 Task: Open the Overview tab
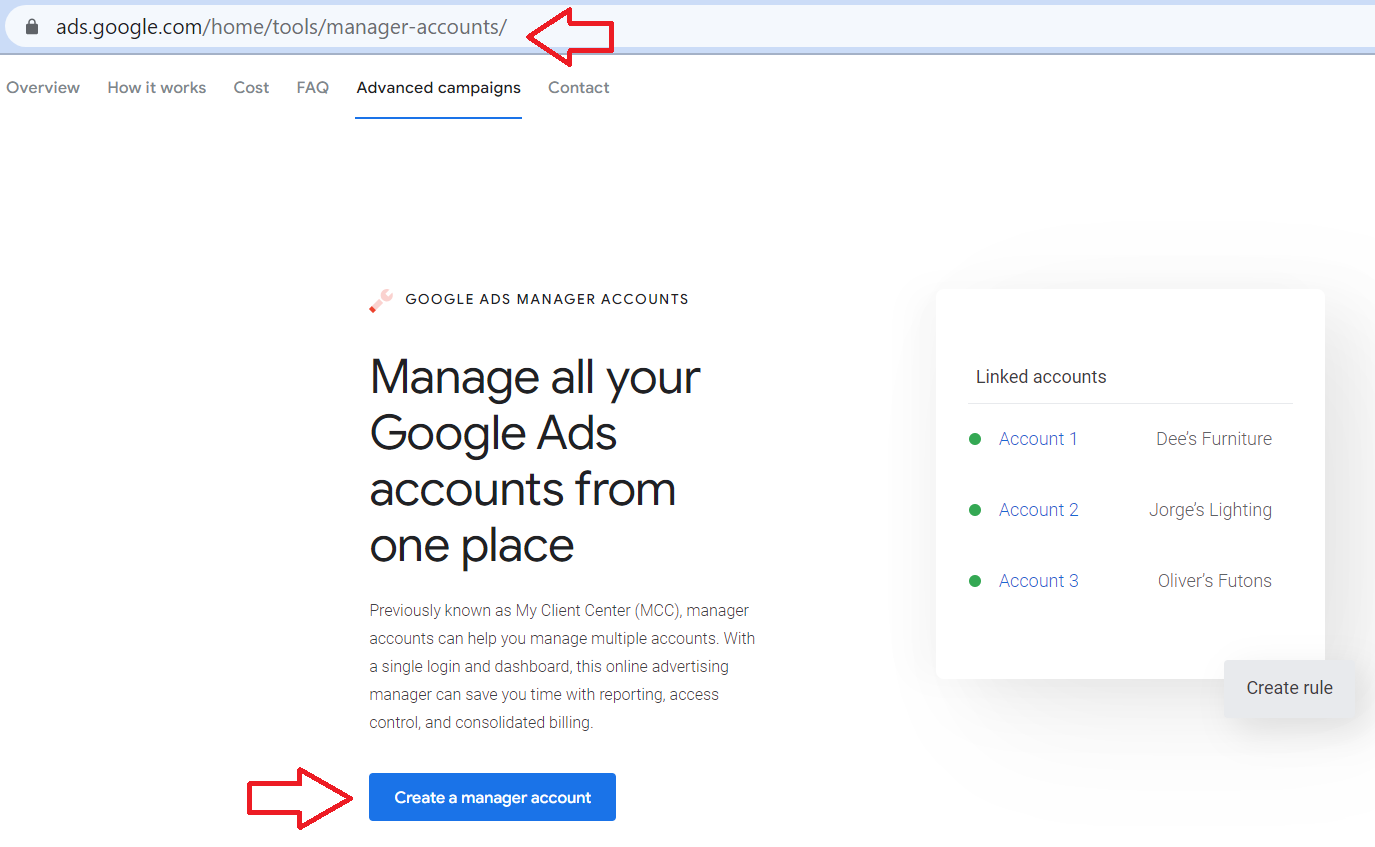(43, 88)
